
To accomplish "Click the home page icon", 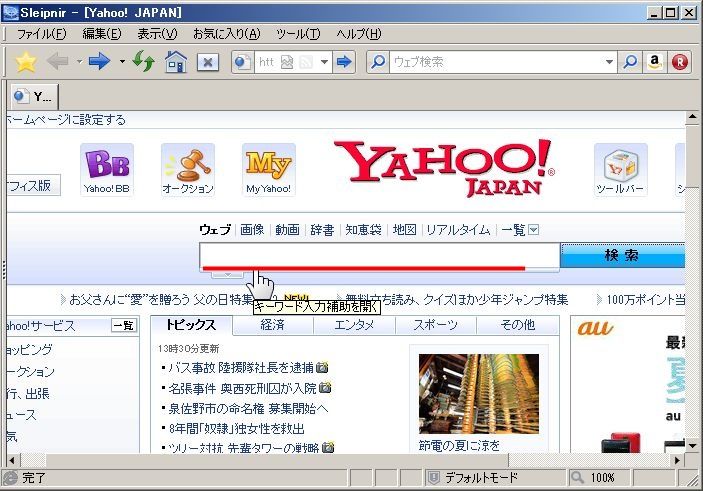I will click(x=176, y=62).
